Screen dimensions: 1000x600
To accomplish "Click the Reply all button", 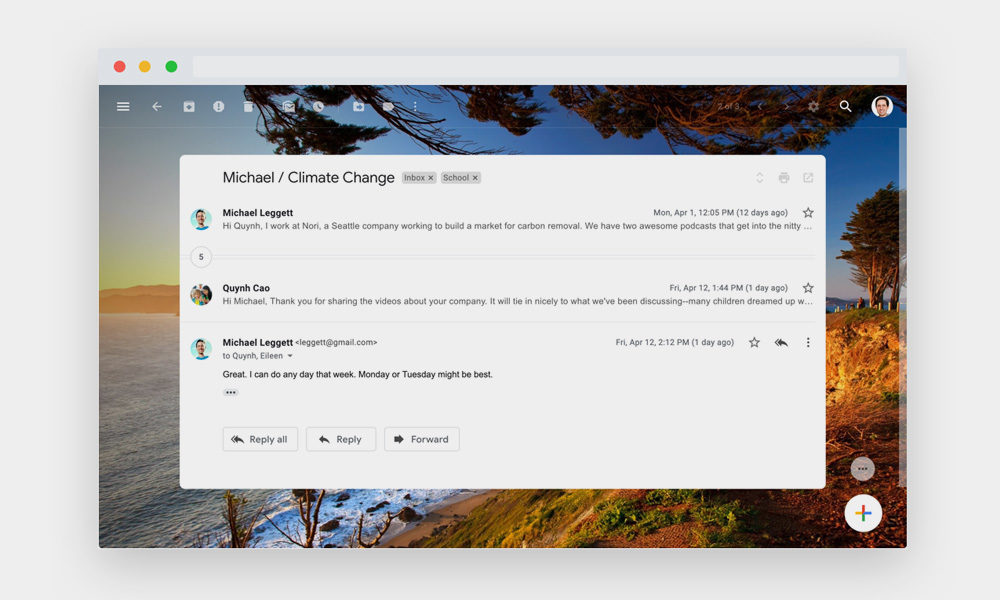I will click(260, 439).
